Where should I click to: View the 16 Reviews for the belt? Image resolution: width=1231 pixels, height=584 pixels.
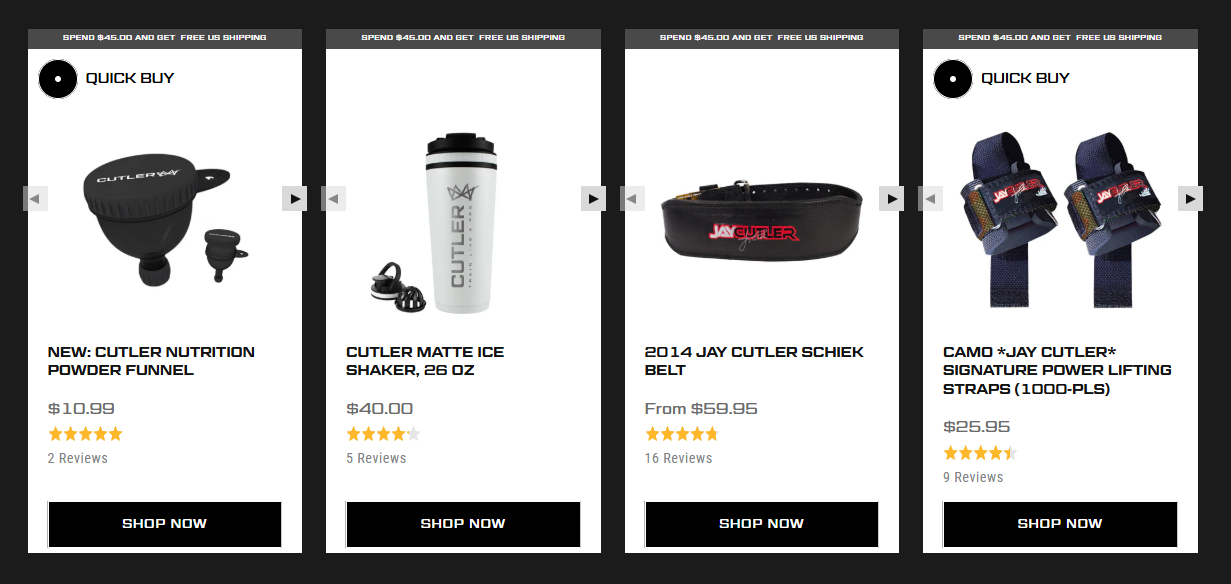click(x=679, y=458)
